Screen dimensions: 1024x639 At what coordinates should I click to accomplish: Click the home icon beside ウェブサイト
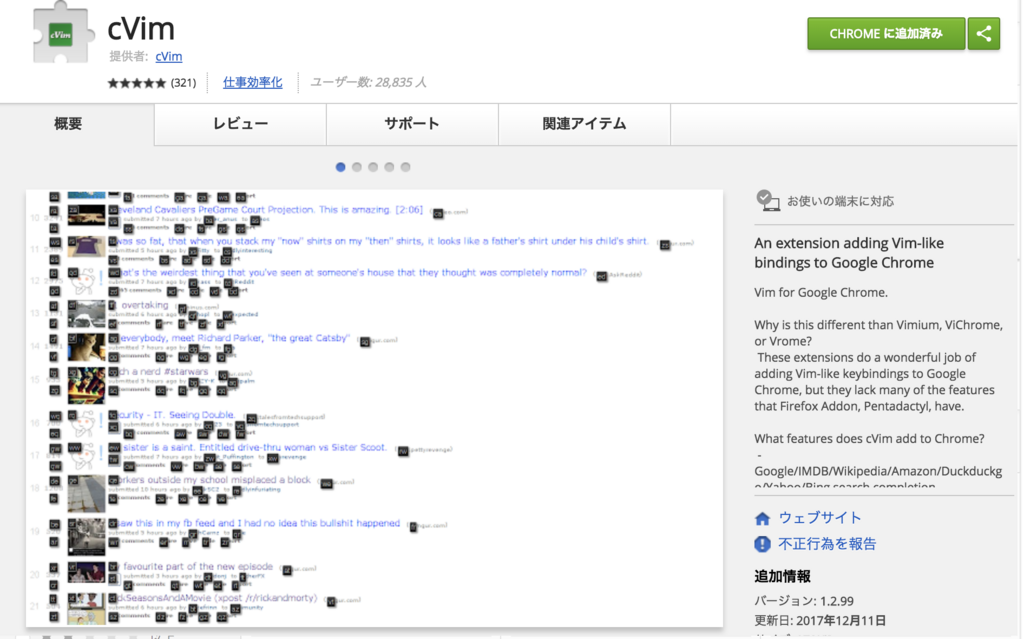762,519
